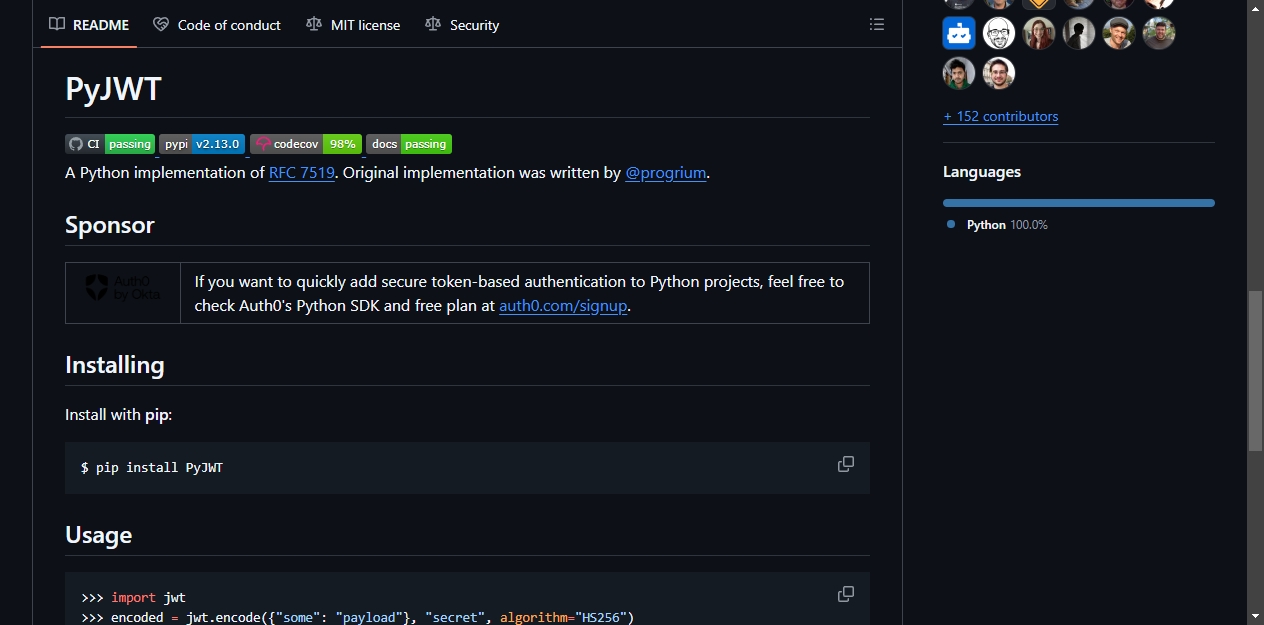The image size is (1264, 625).
Task: Click the Python 100.0% language entry
Action: tap(998, 225)
